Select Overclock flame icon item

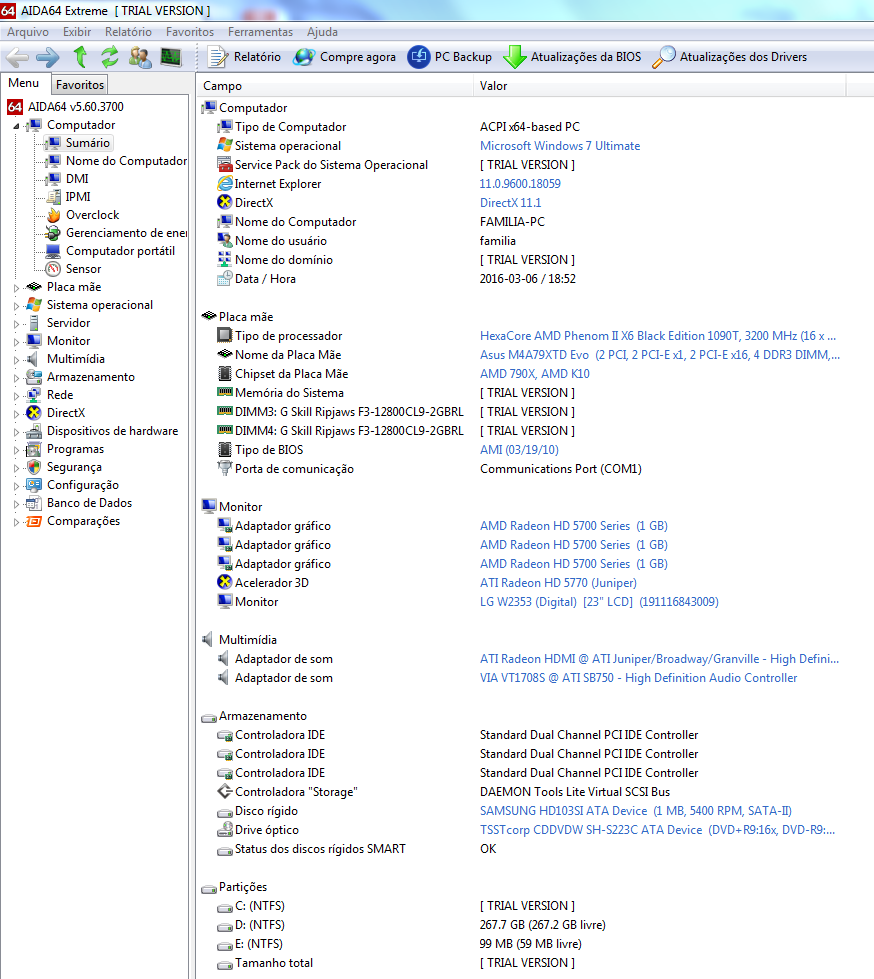coord(54,215)
